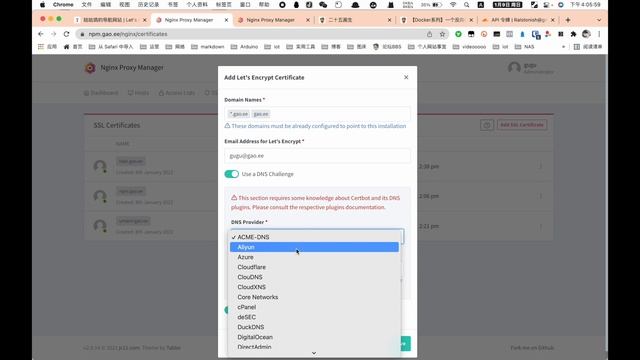Open the Apple menu

[x=42, y=5]
